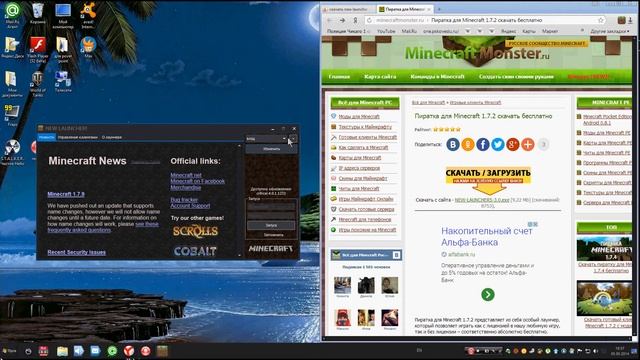The width and height of the screenshot is (640, 360).
Task: Click the Cobalt game logo
Action: [195, 251]
